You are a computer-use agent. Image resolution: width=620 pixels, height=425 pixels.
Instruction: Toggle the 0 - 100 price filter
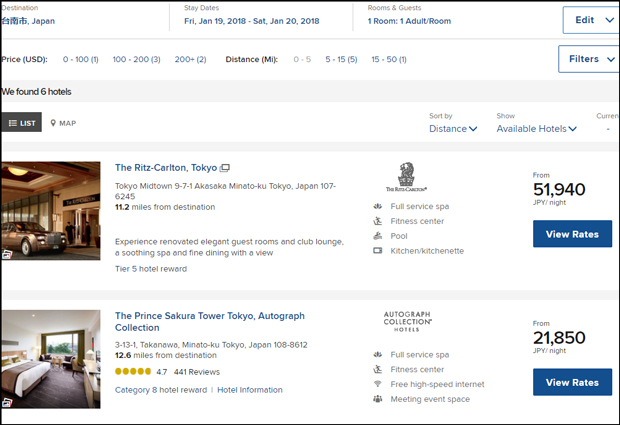(80, 60)
